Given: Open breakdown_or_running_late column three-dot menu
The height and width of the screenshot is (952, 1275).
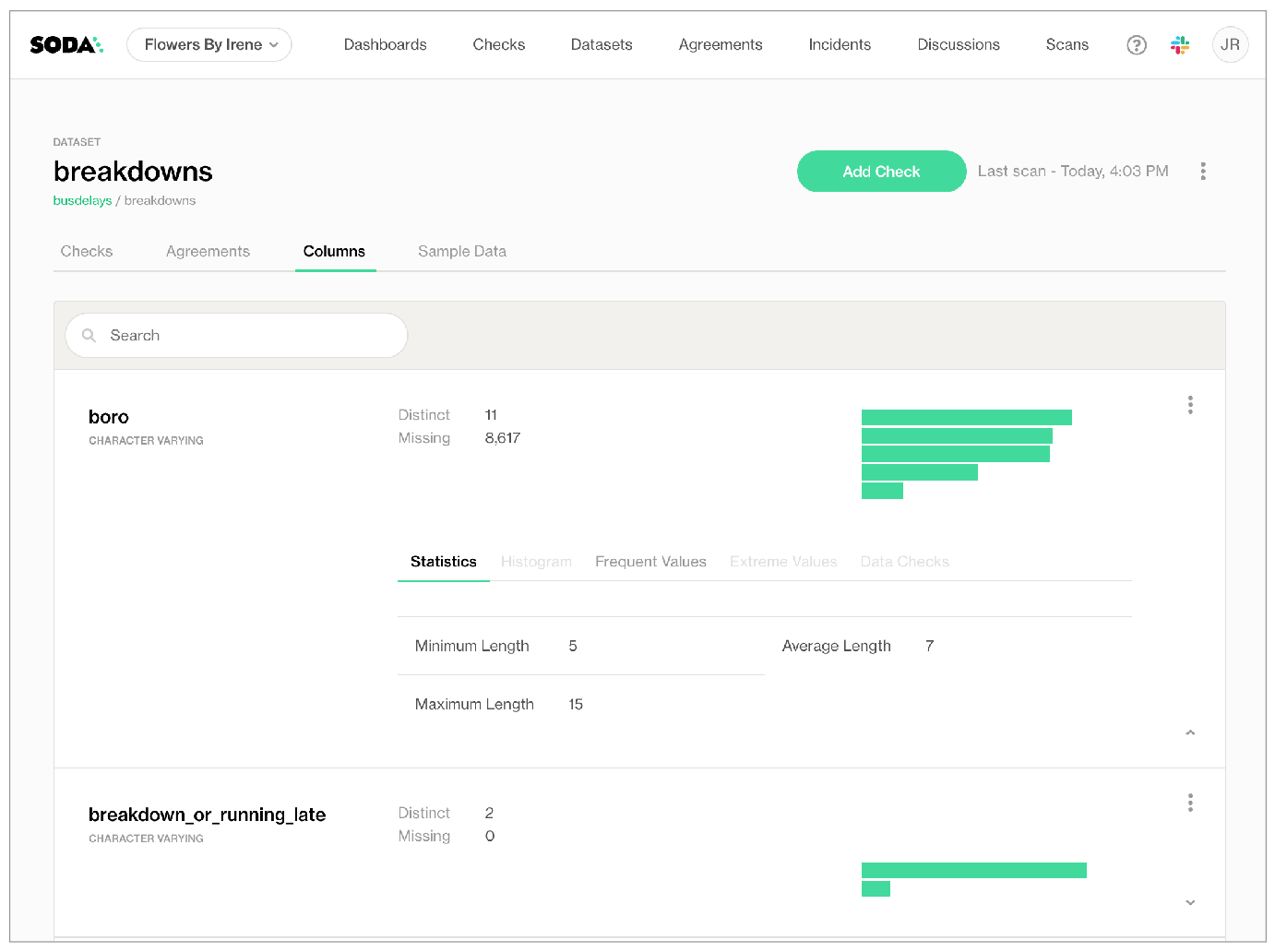Looking at the screenshot, I should coord(1189,803).
